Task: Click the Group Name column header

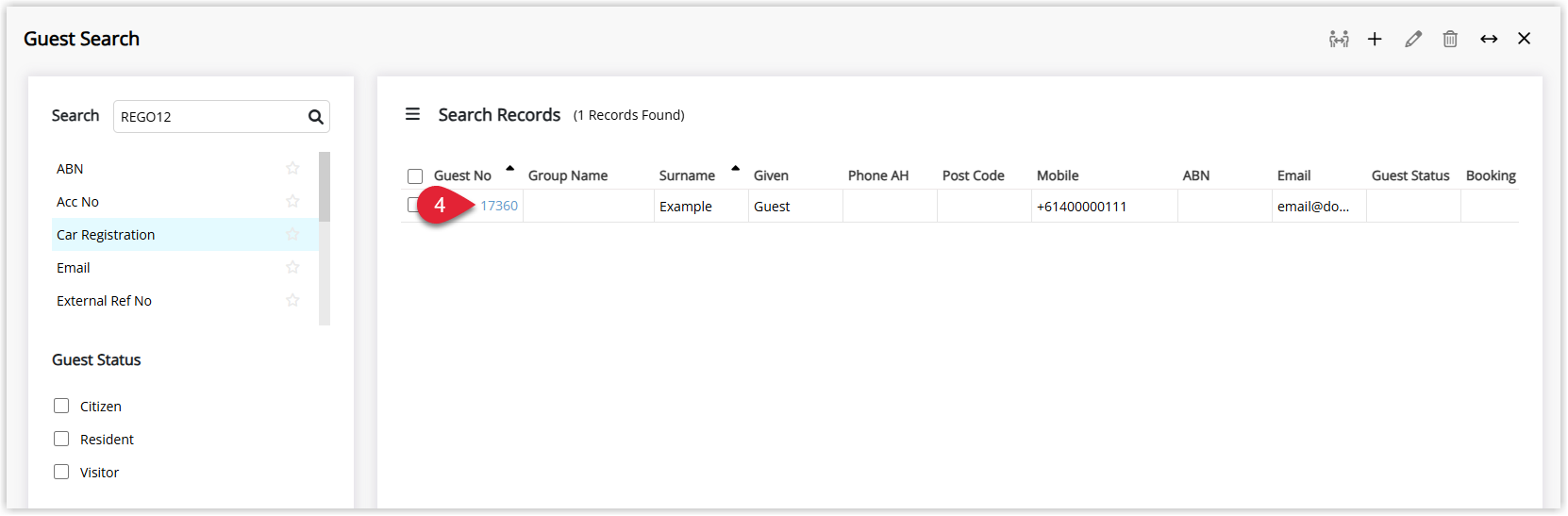Action: [x=568, y=175]
